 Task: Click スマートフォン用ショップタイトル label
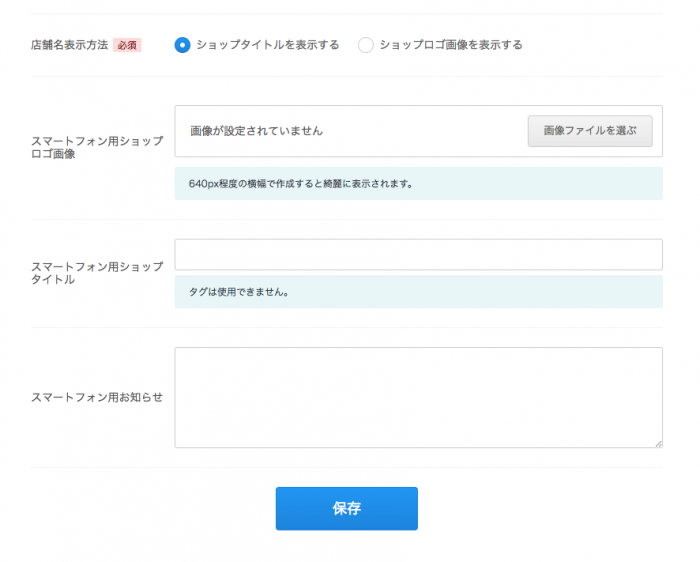tap(97, 273)
